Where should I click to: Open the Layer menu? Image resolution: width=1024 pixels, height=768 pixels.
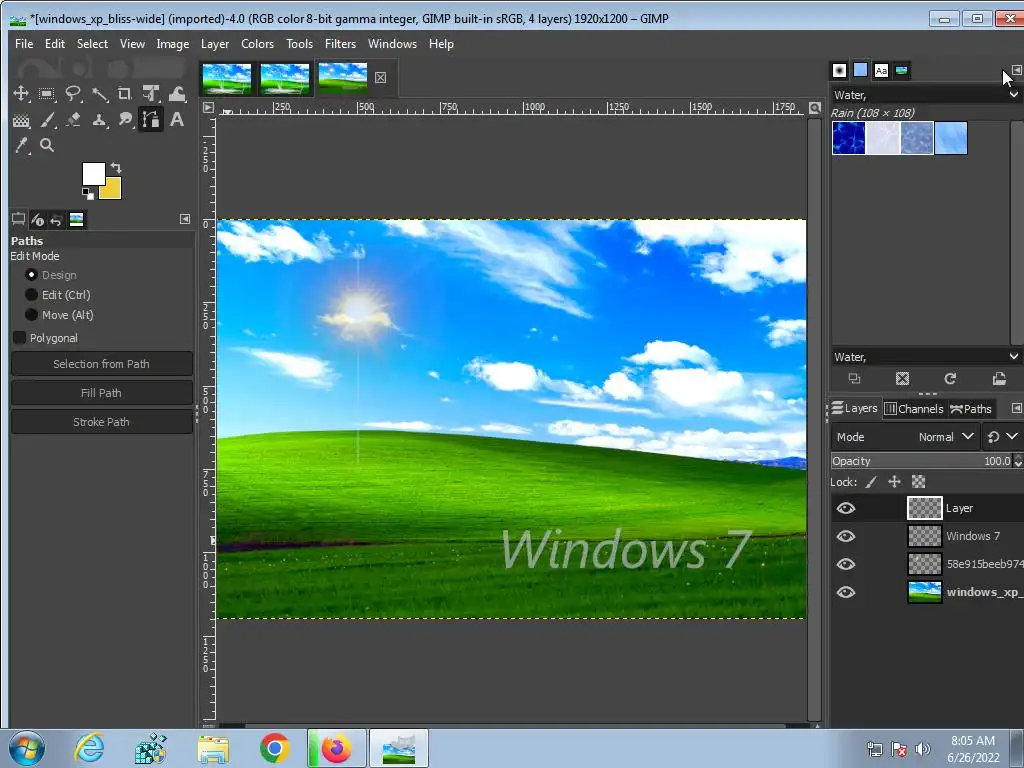point(215,44)
